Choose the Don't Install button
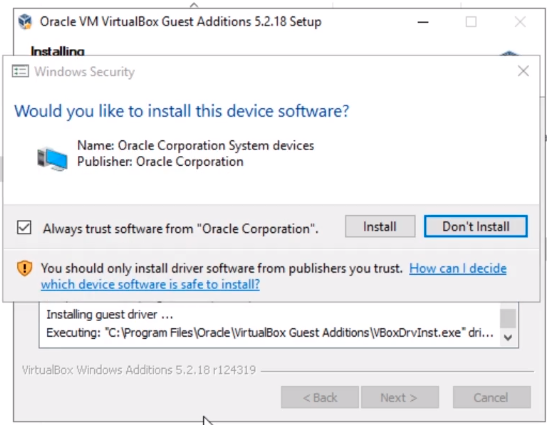 pos(475,226)
